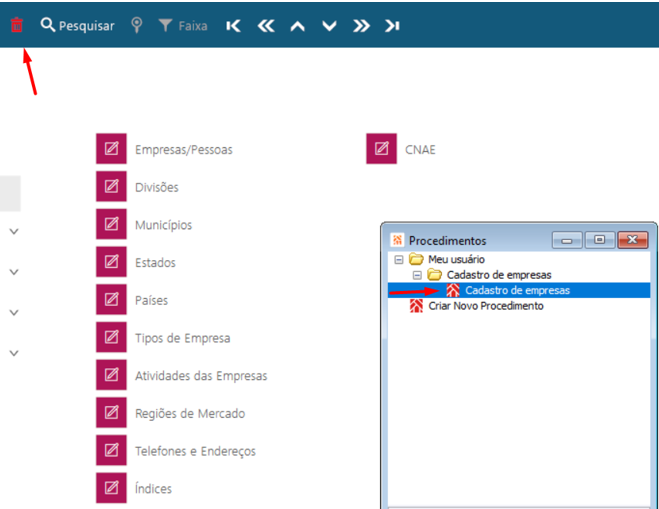
Task: Click the red trash delete icon
Action: (x=16, y=25)
